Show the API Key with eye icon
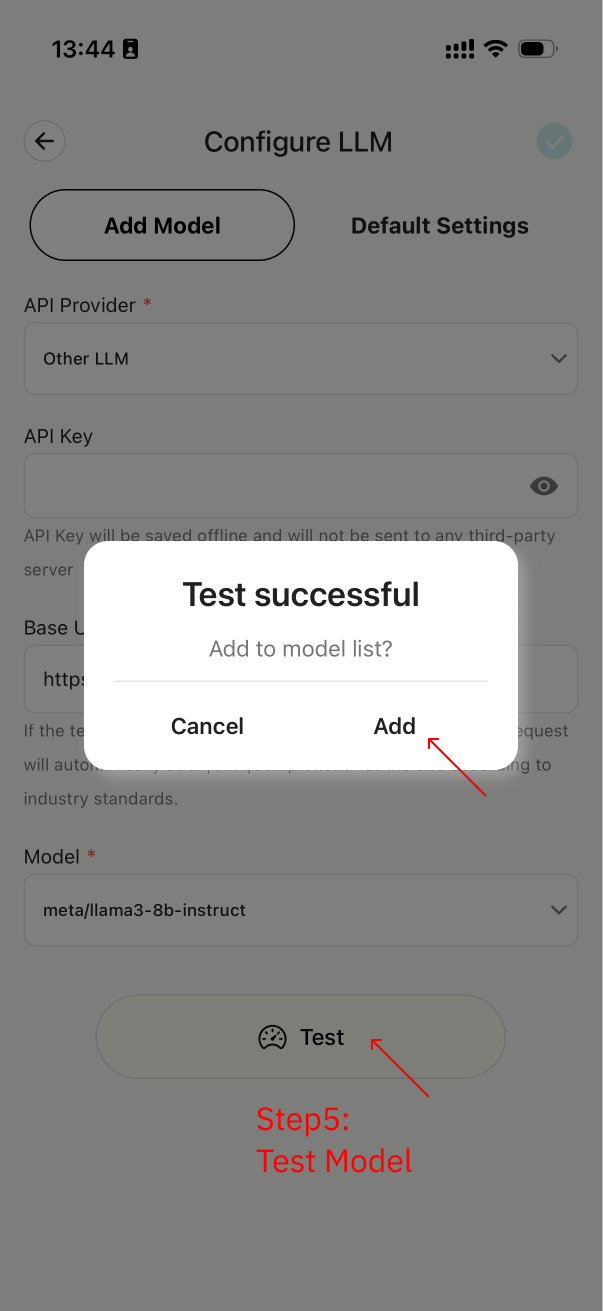The height and width of the screenshot is (1311, 603). [543, 486]
